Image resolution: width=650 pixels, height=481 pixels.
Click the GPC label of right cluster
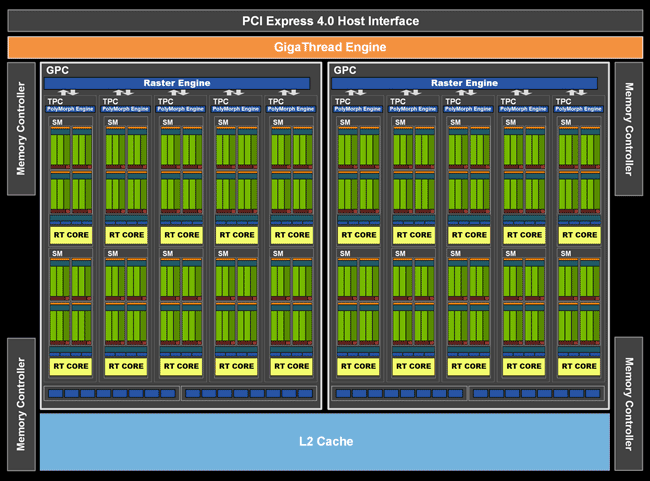pos(344,70)
